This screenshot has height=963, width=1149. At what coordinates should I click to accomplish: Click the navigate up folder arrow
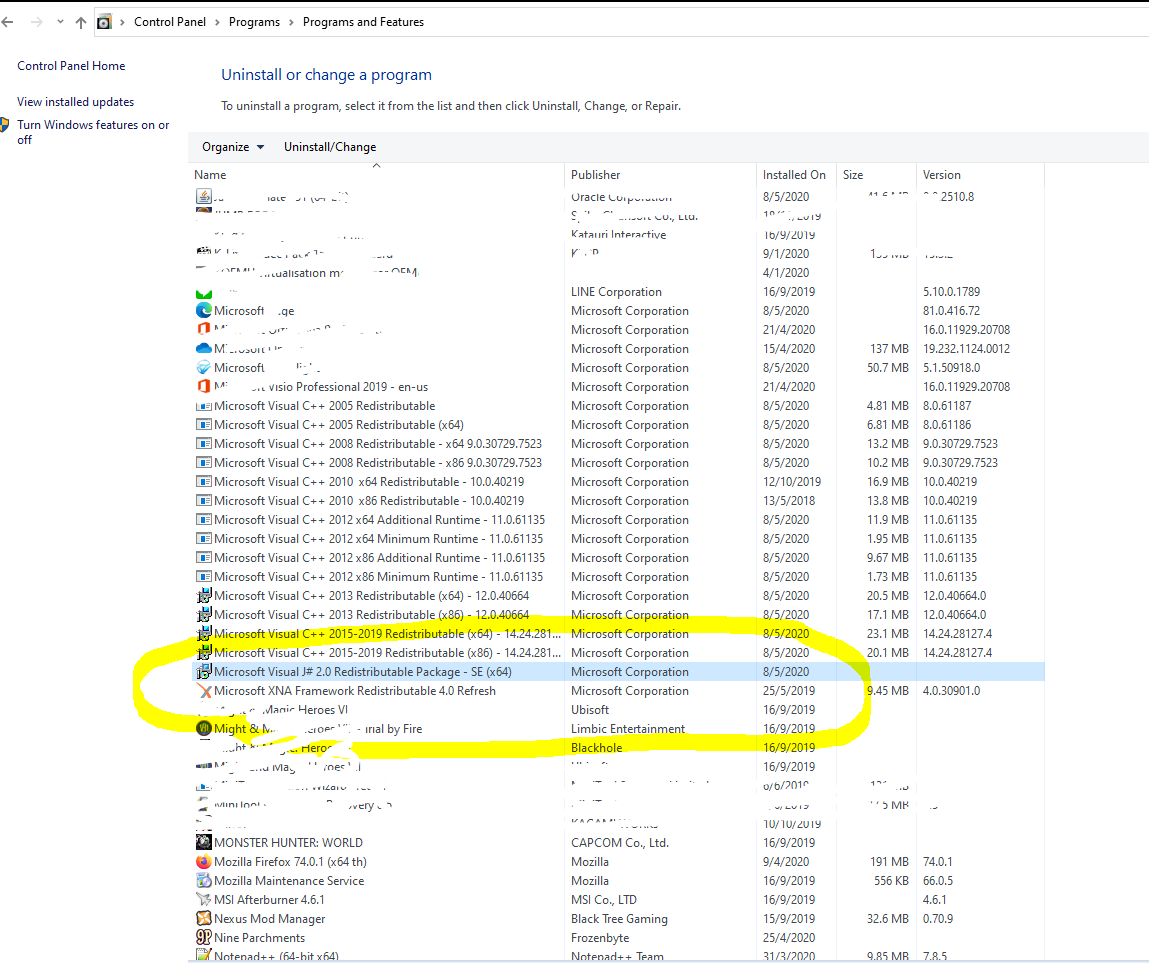pos(80,21)
